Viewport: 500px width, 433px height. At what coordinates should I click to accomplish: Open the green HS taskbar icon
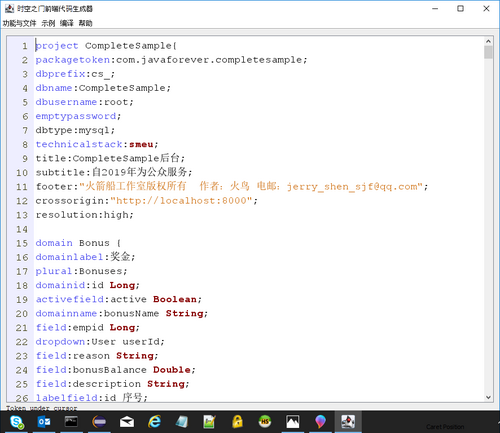[265, 422]
